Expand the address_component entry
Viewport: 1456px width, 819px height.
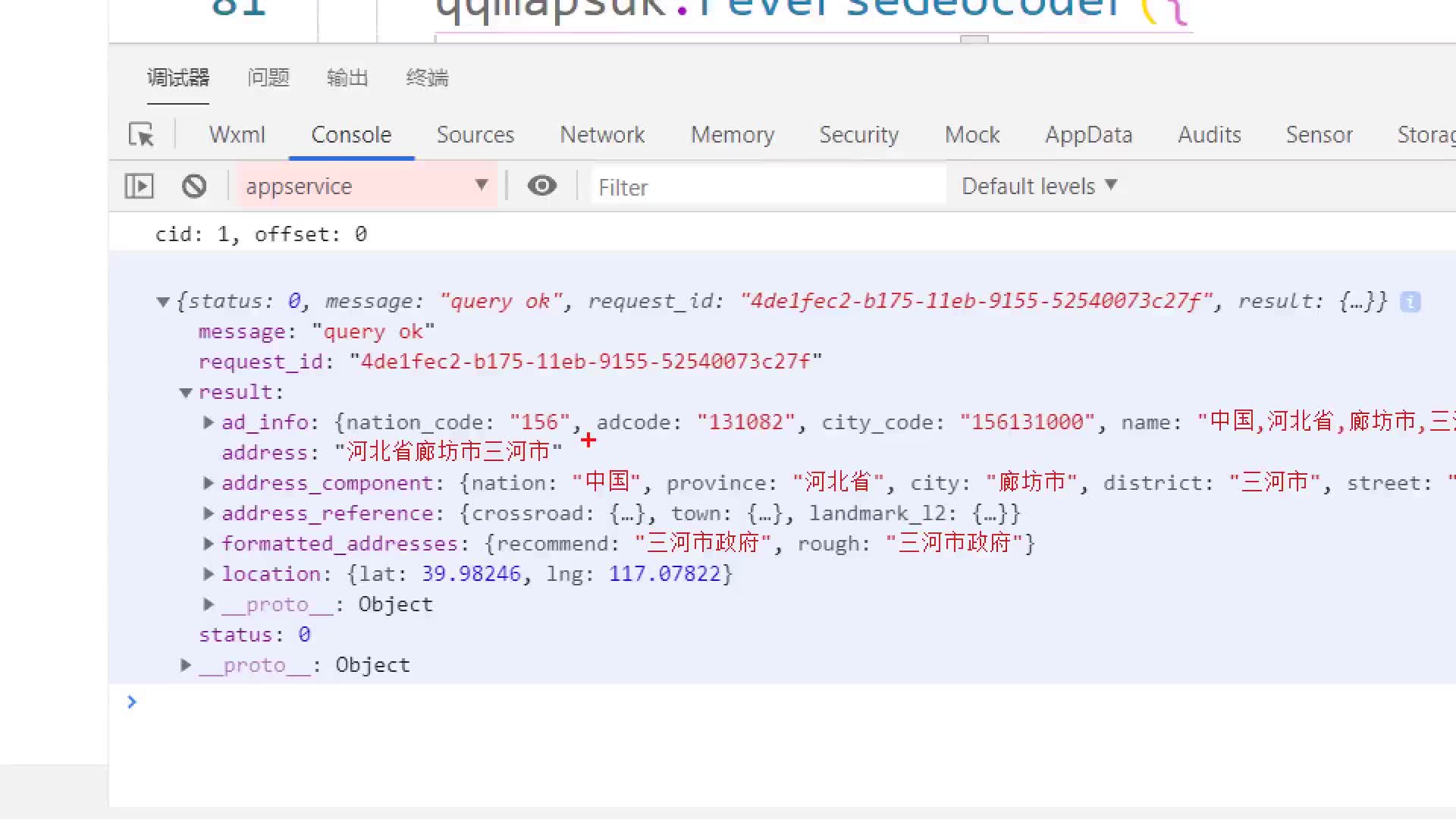pos(209,483)
